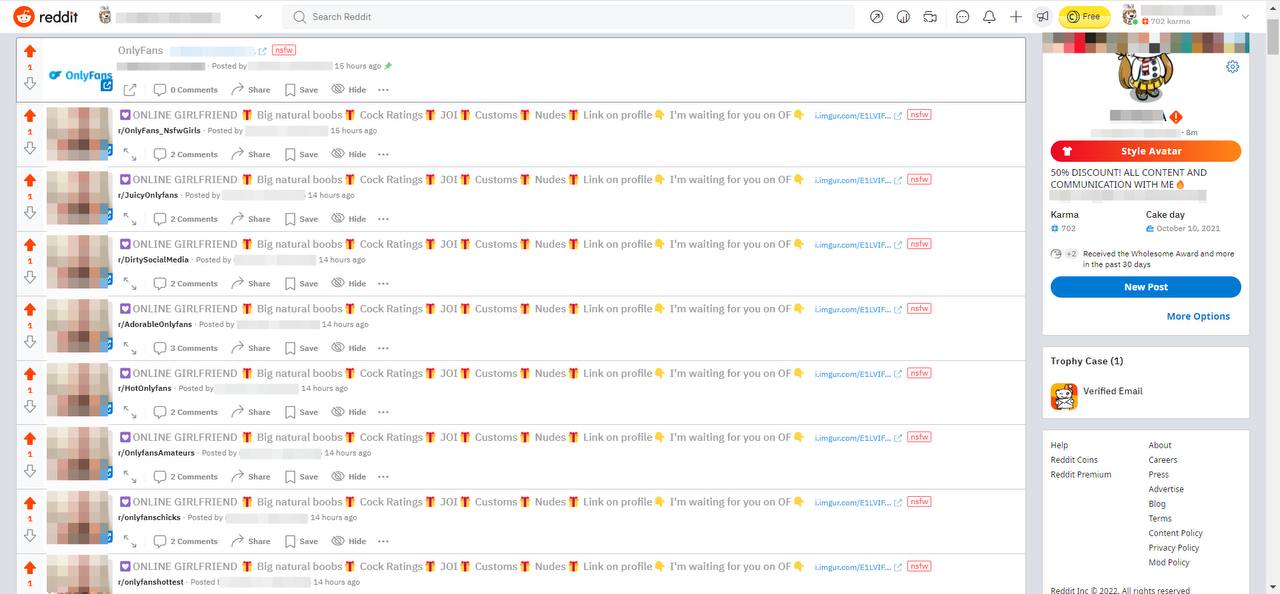
Task: Open the Privacy Policy footer link
Action: pos(1174,548)
